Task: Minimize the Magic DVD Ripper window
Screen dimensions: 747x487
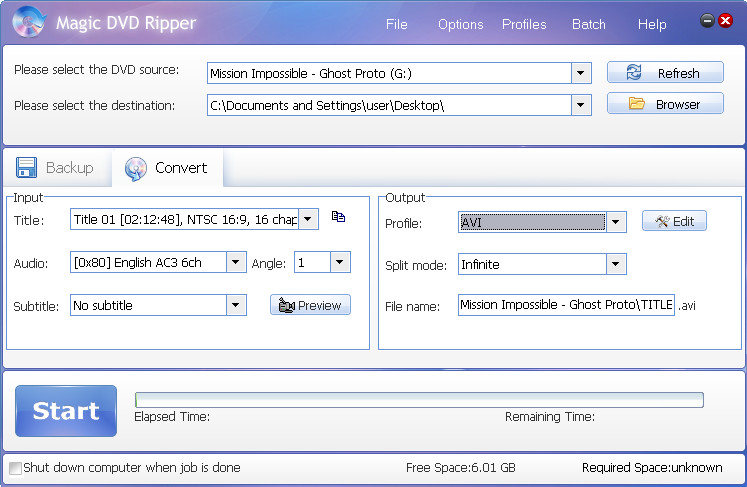Action: (707, 20)
